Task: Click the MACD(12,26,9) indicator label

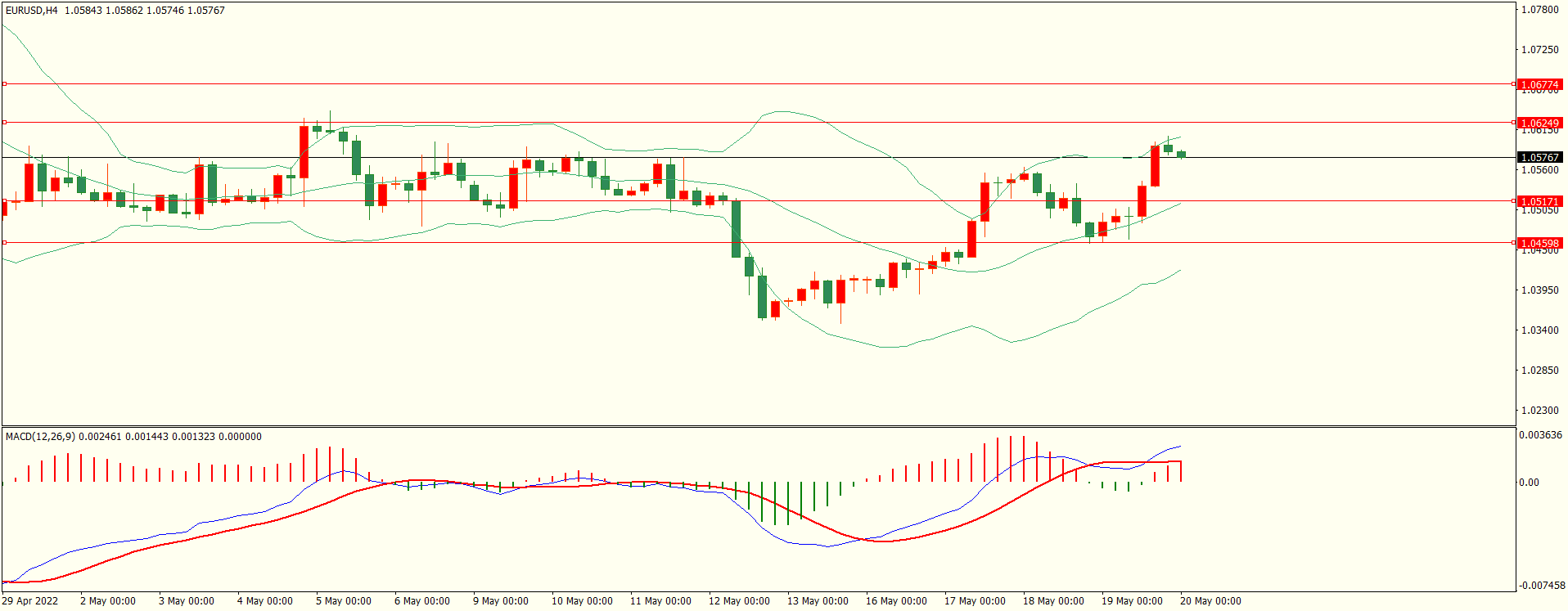Action: [x=40, y=436]
